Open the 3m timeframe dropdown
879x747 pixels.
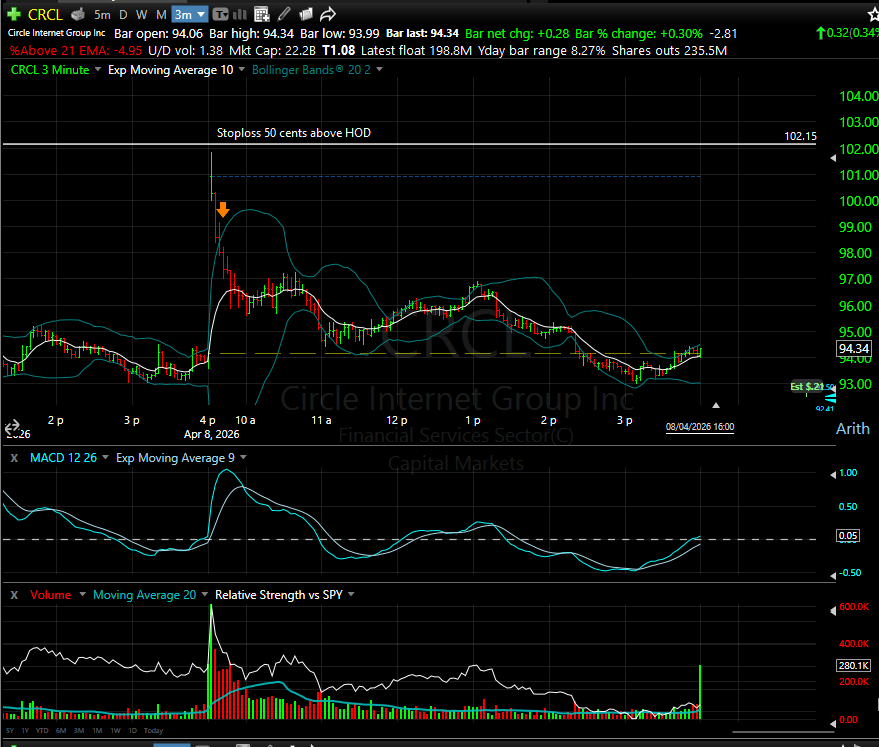coord(189,15)
